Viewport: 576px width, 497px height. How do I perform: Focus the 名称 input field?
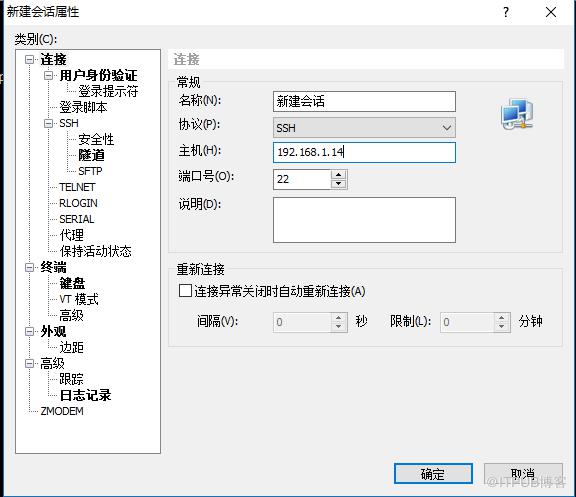pos(364,101)
